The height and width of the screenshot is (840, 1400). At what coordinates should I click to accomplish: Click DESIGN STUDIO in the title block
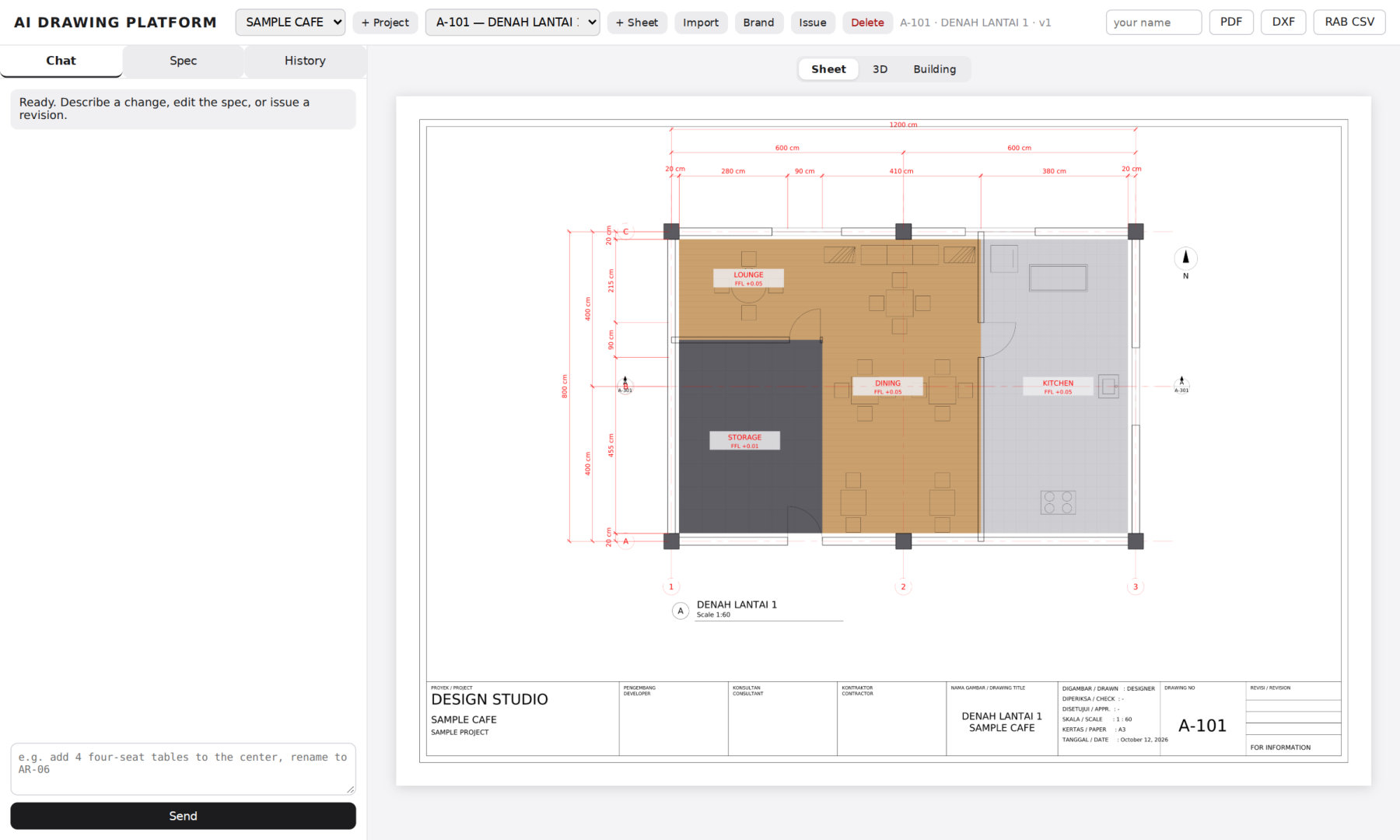click(x=489, y=699)
